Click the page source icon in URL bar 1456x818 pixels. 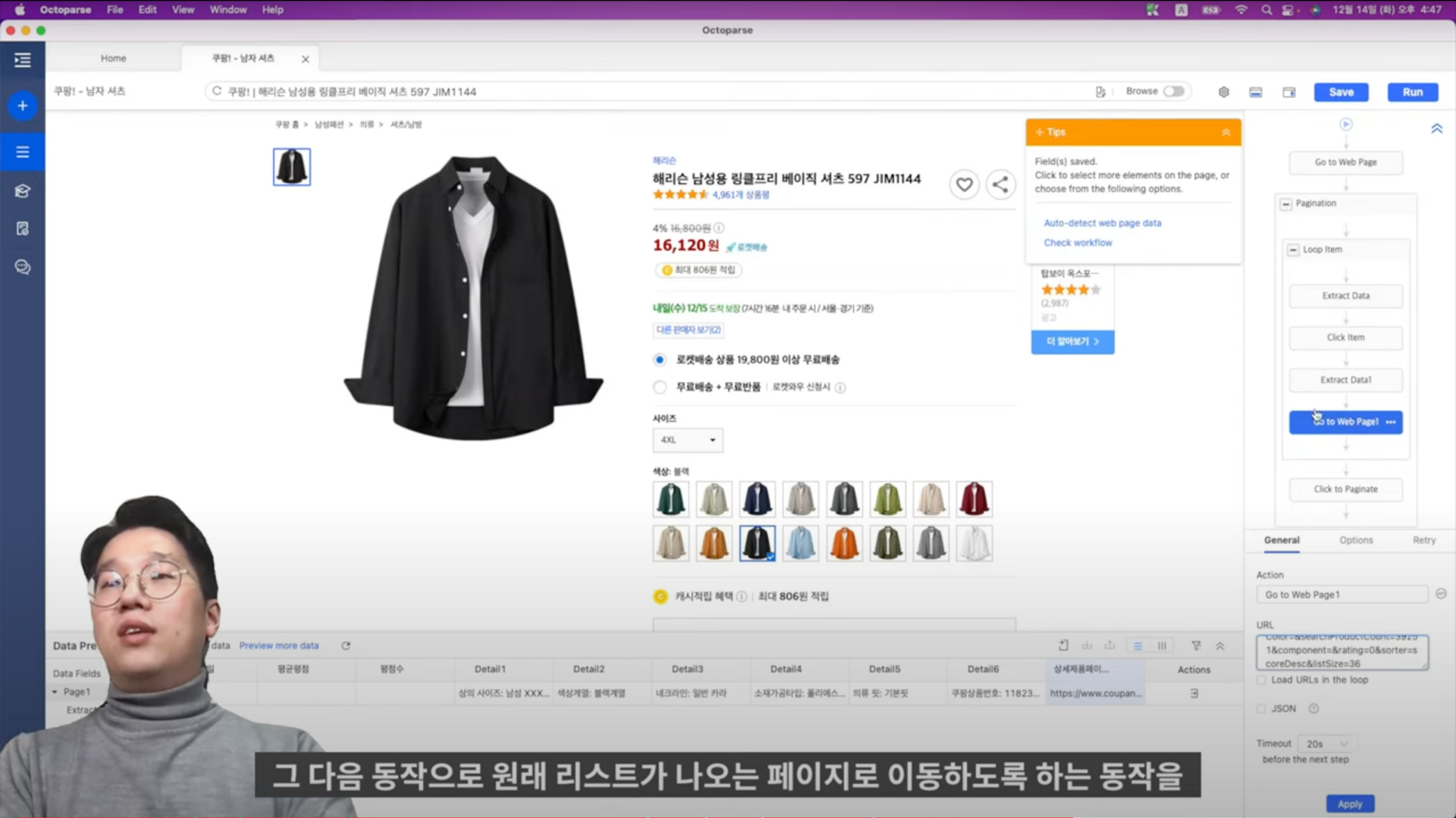pyautogui.click(x=1101, y=92)
